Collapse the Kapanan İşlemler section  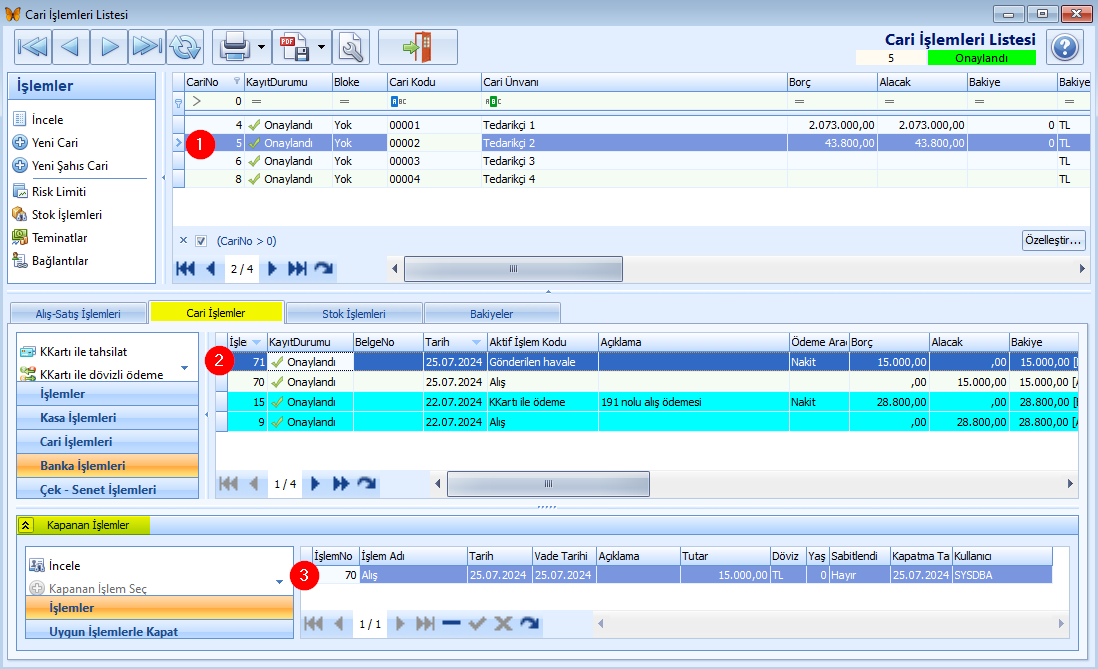coord(26,525)
